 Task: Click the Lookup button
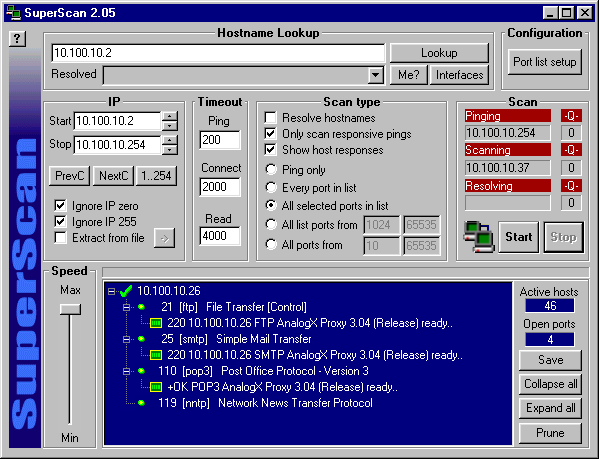[439, 53]
